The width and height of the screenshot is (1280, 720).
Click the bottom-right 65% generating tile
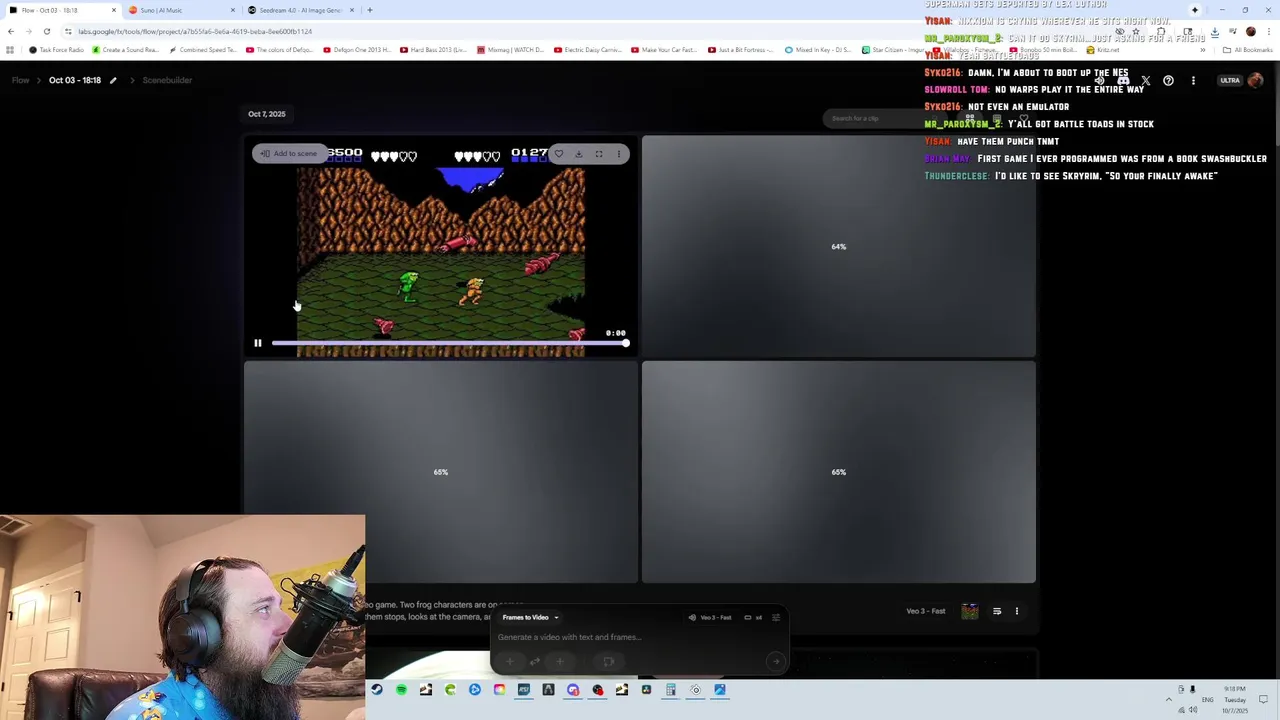838,472
